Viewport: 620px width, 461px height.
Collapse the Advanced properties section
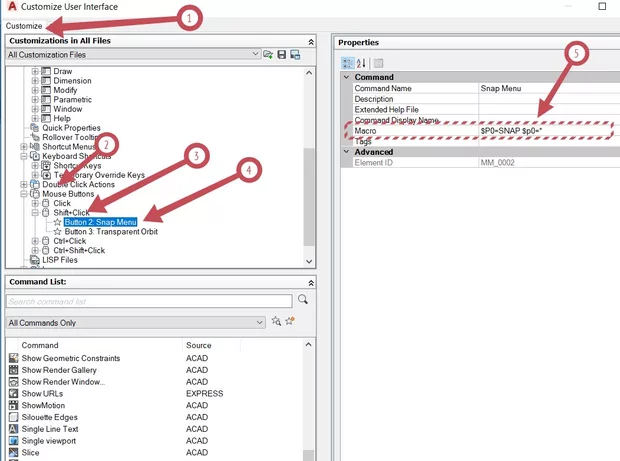[346, 152]
